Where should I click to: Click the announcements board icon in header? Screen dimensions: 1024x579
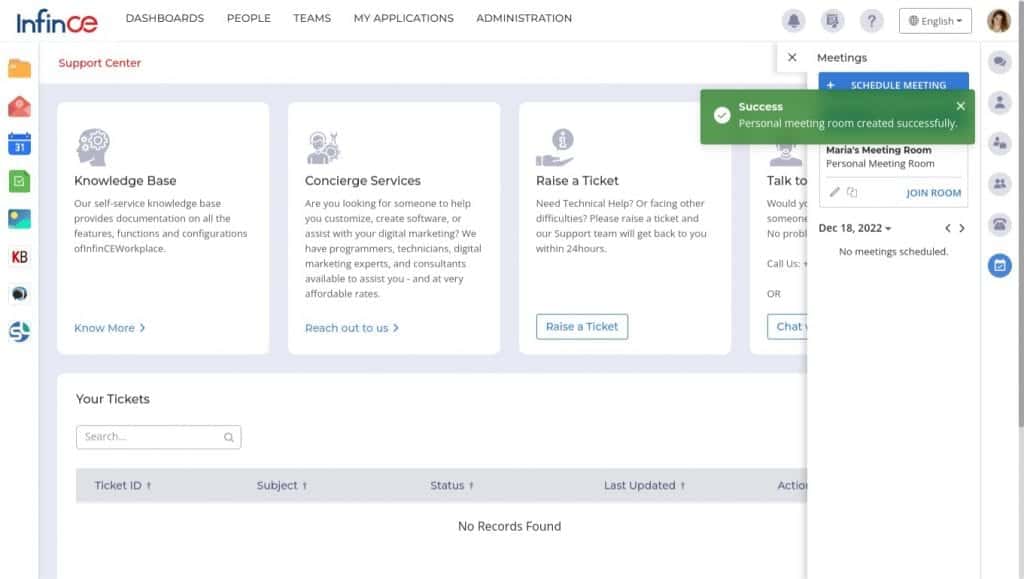tap(832, 21)
